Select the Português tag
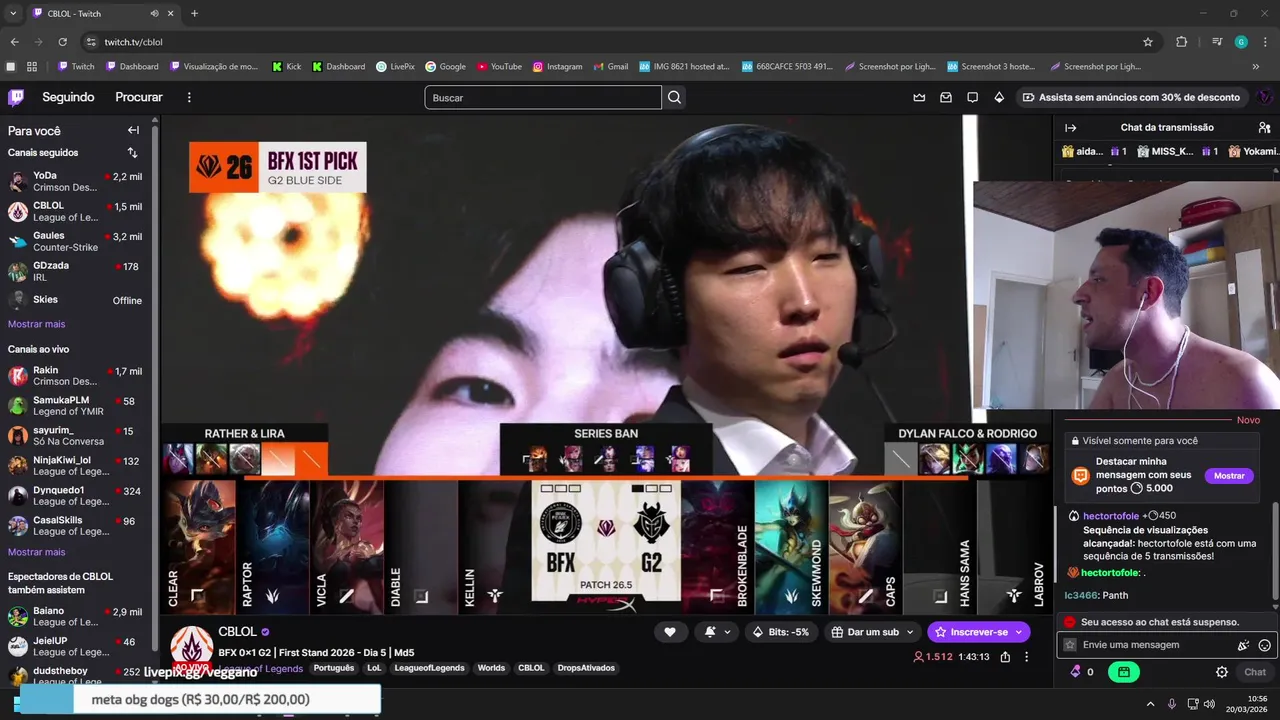This screenshot has width=1280, height=720. point(333,668)
